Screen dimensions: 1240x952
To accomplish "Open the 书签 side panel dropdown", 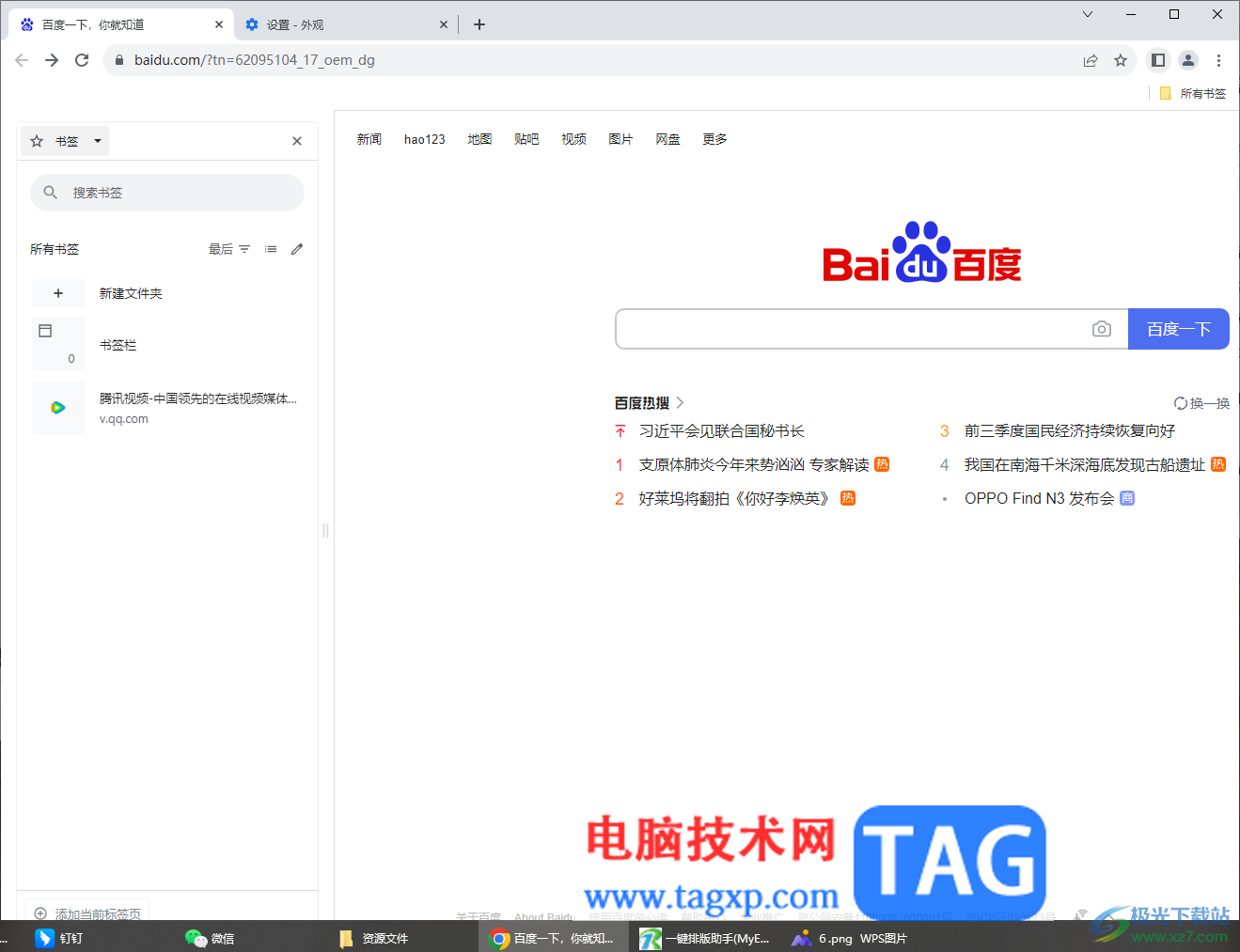I will (65, 141).
